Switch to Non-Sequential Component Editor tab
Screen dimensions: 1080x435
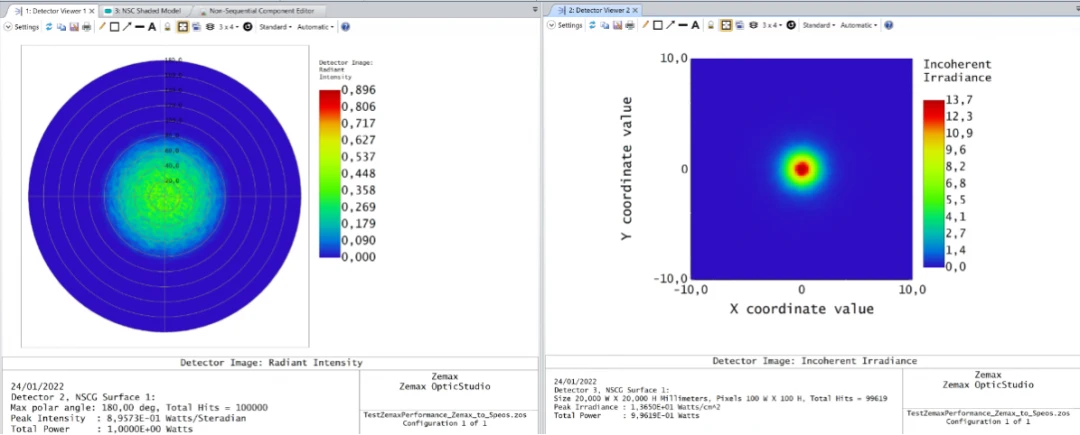[256, 11]
